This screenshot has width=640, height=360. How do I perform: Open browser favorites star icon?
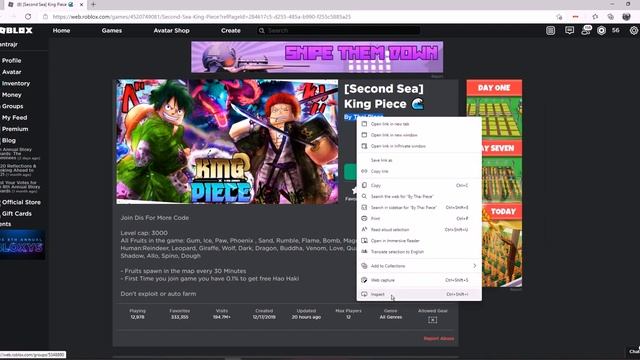[595, 17]
